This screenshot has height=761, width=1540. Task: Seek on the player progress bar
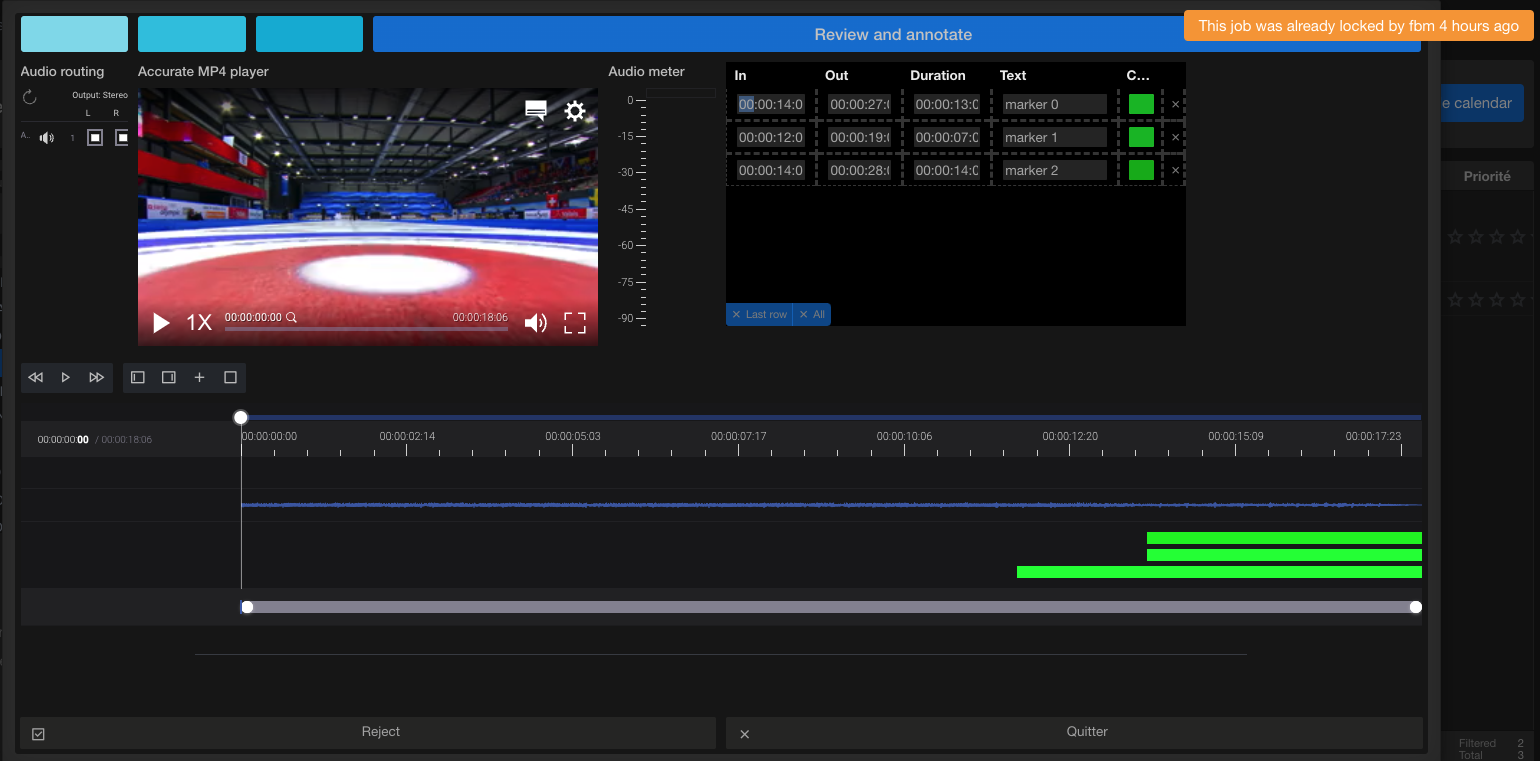pos(366,328)
